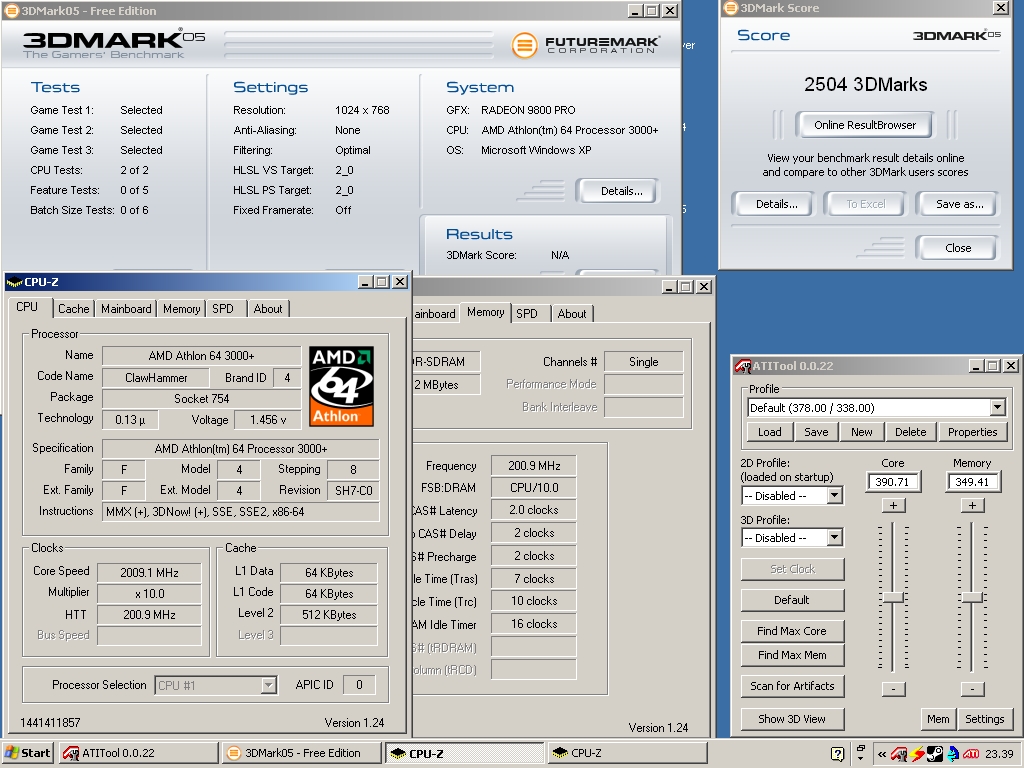Click the Save button in ATITool Profile section
The image size is (1024, 768).
pyautogui.click(x=816, y=432)
